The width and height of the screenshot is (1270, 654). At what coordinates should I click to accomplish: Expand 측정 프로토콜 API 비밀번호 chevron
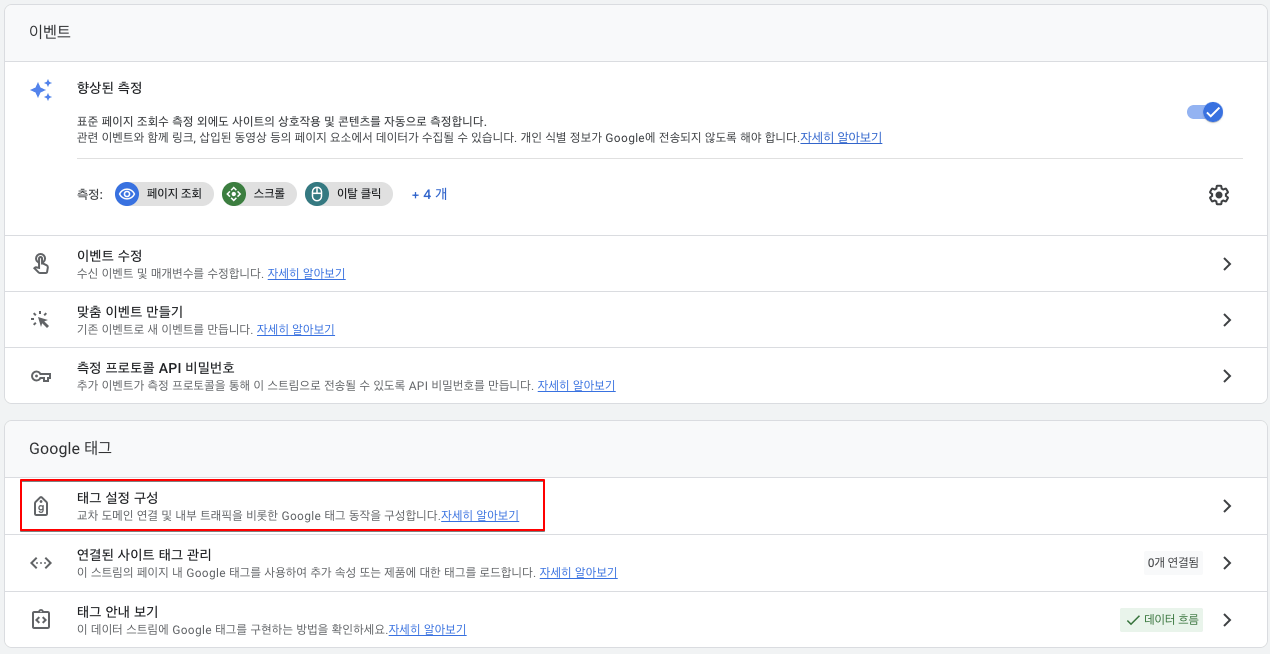1227,376
